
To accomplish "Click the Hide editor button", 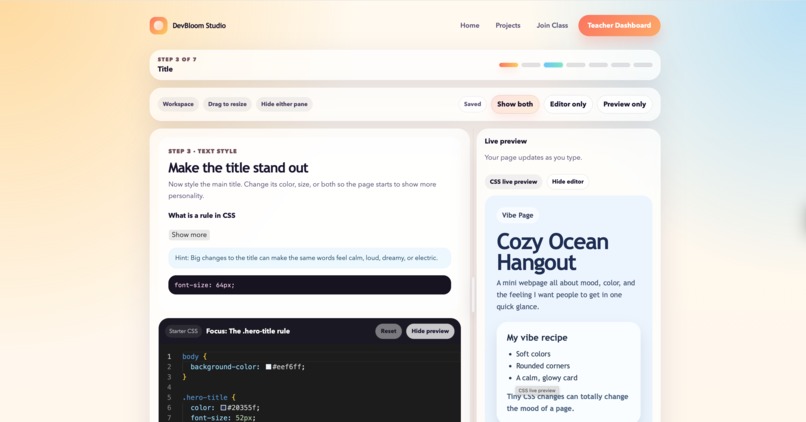I will (567, 181).
